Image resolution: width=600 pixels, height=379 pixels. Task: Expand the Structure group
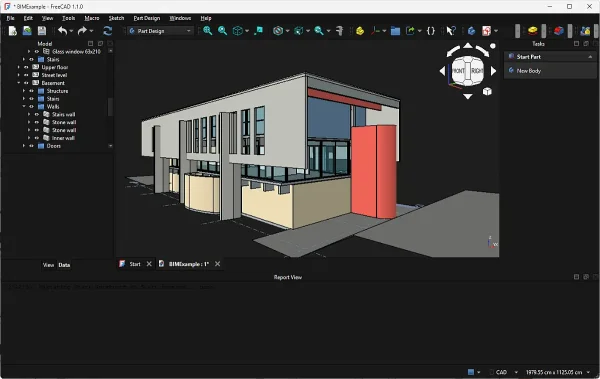[24, 91]
